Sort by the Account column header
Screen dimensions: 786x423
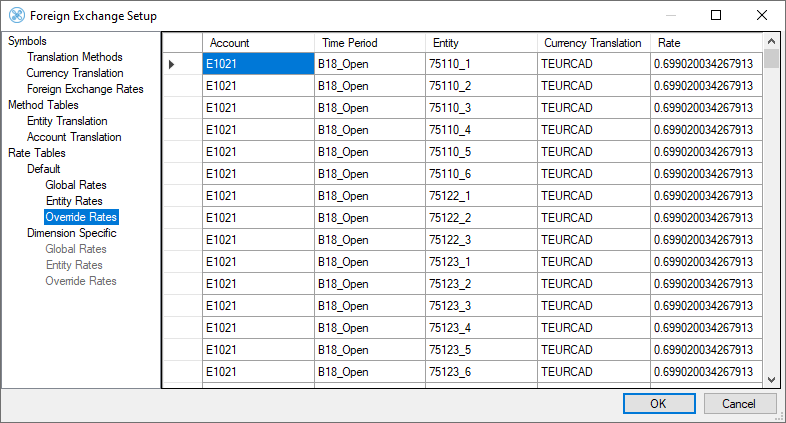click(258, 43)
